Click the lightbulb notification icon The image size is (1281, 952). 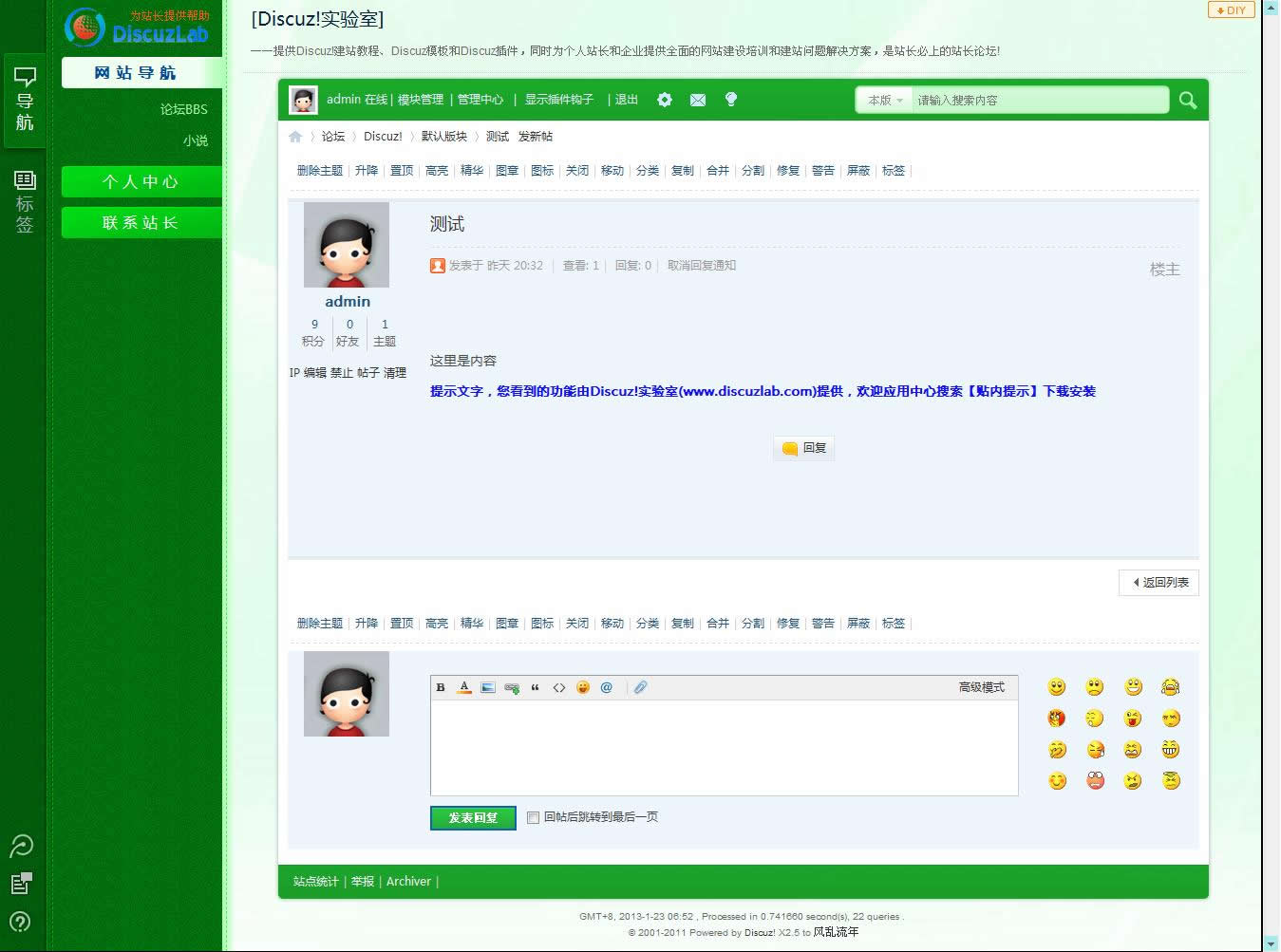[731, 99]
